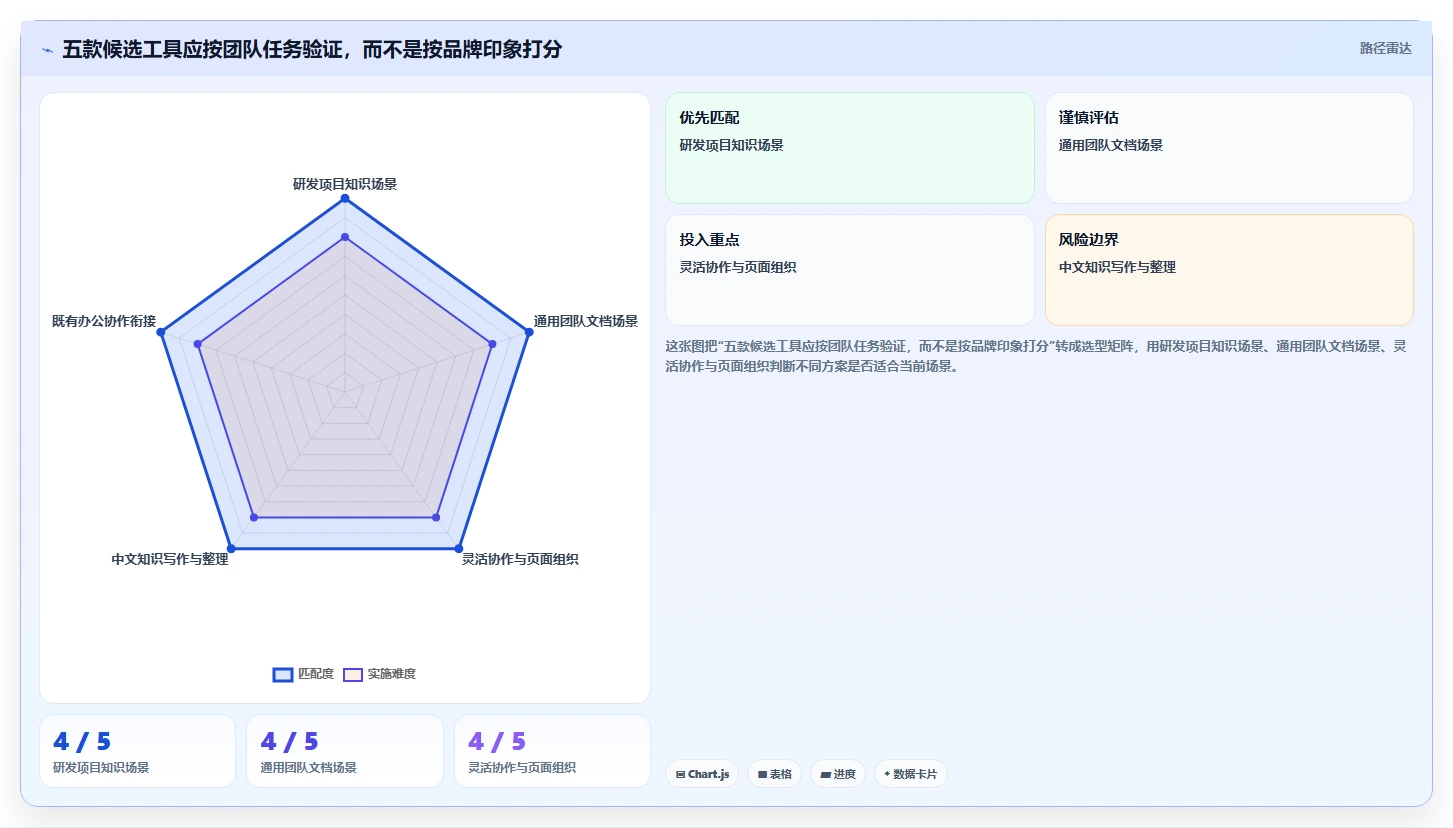Select the 中文知识写作与整理 radar axis label

click(170, 559)
